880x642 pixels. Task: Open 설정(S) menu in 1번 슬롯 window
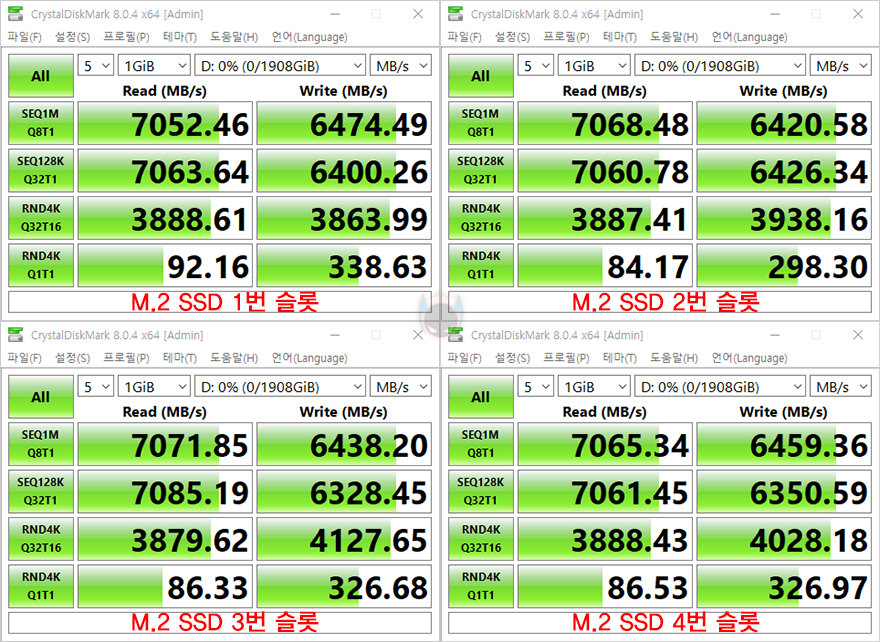point(72,37)
